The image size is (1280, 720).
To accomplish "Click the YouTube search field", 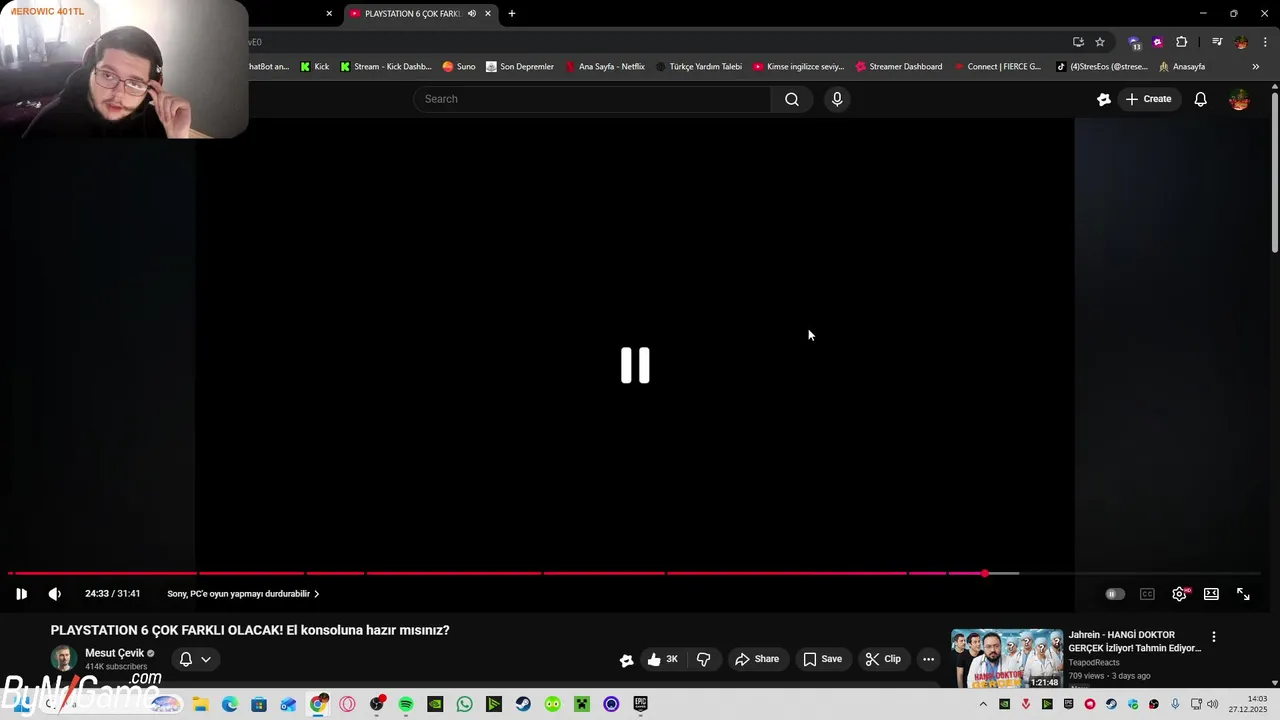I will (x=592, y=99).
